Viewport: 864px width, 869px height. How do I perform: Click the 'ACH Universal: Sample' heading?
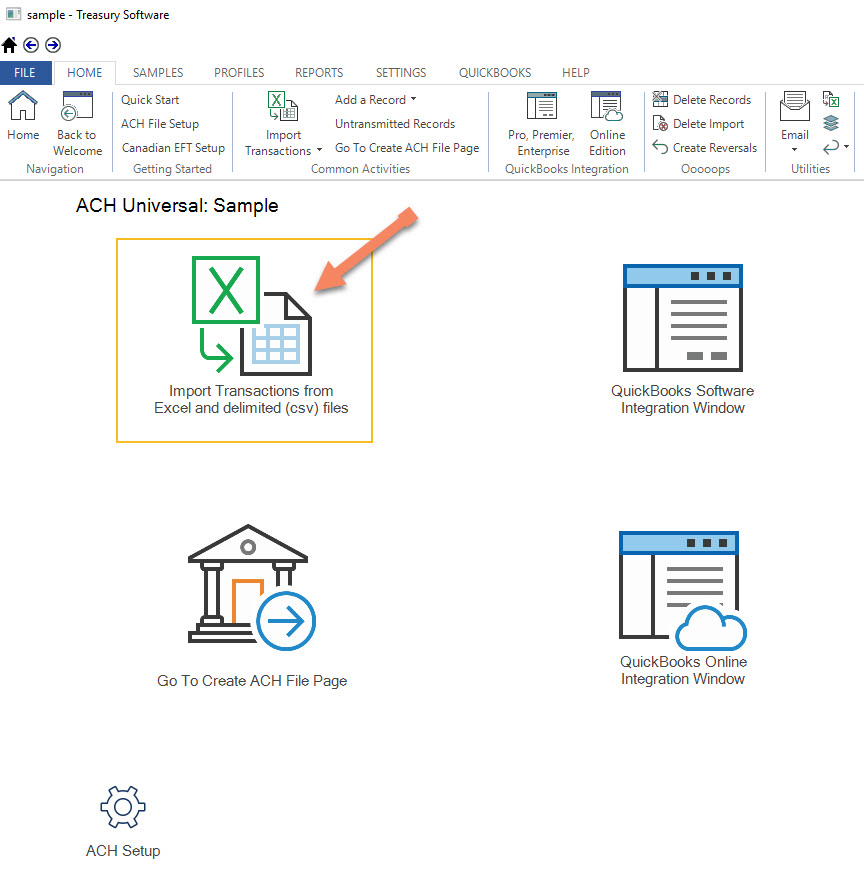point(177,206)
